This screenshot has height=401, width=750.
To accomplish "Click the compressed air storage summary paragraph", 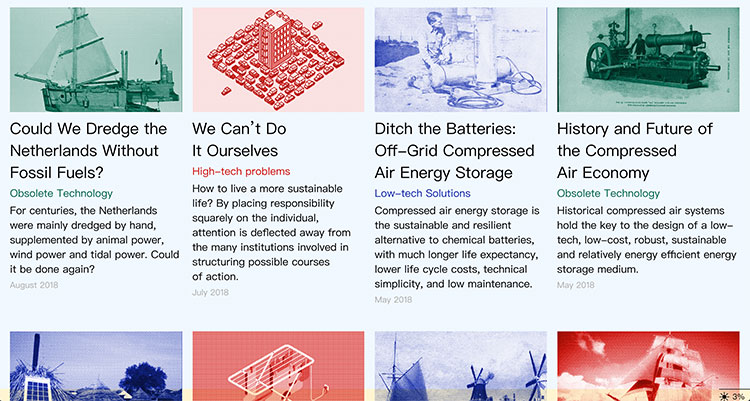I will point(458,248).
